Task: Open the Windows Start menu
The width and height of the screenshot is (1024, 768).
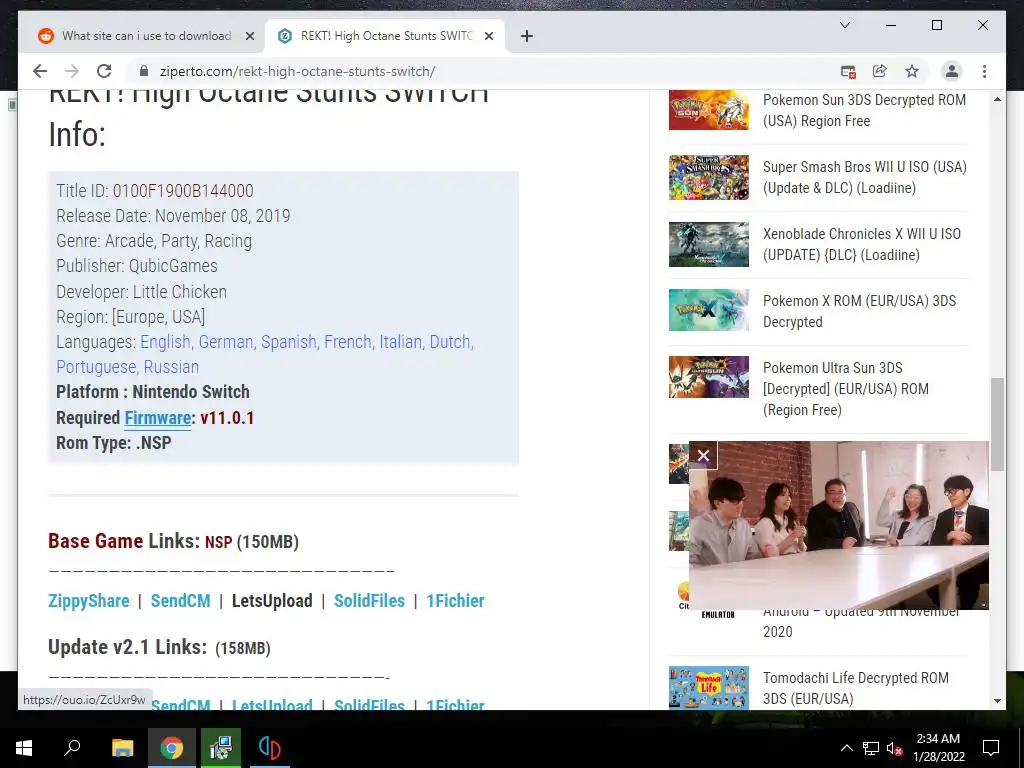Action: tap(24, 748)
